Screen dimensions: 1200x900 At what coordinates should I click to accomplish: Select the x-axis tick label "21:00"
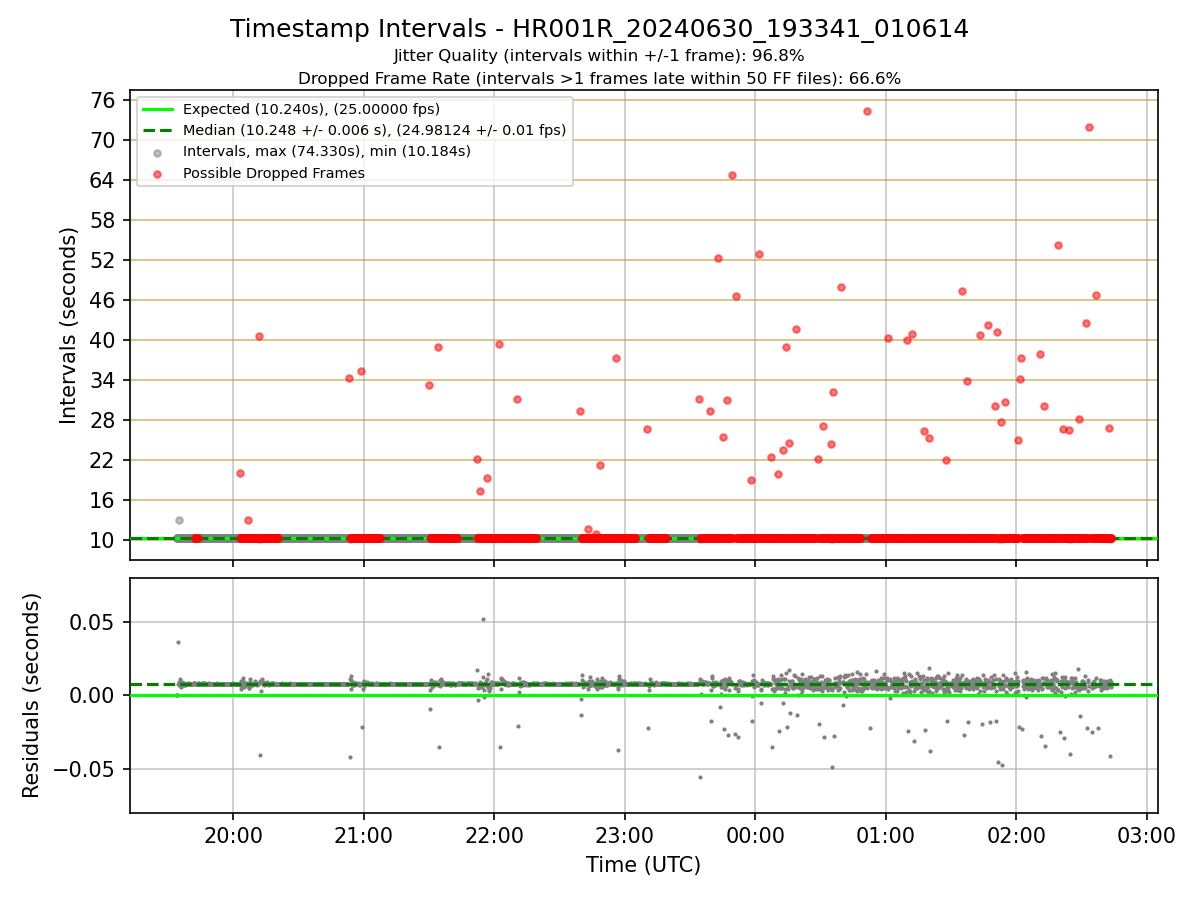coord(363,837)
